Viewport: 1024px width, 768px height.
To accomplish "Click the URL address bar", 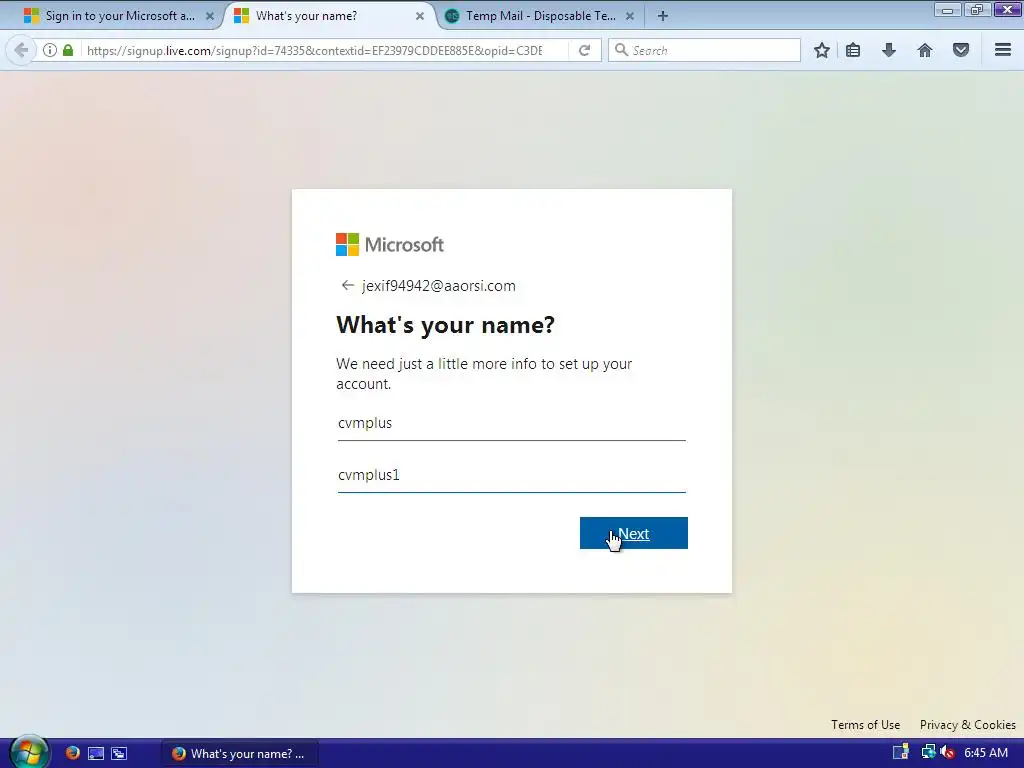I will click(313, 50).
